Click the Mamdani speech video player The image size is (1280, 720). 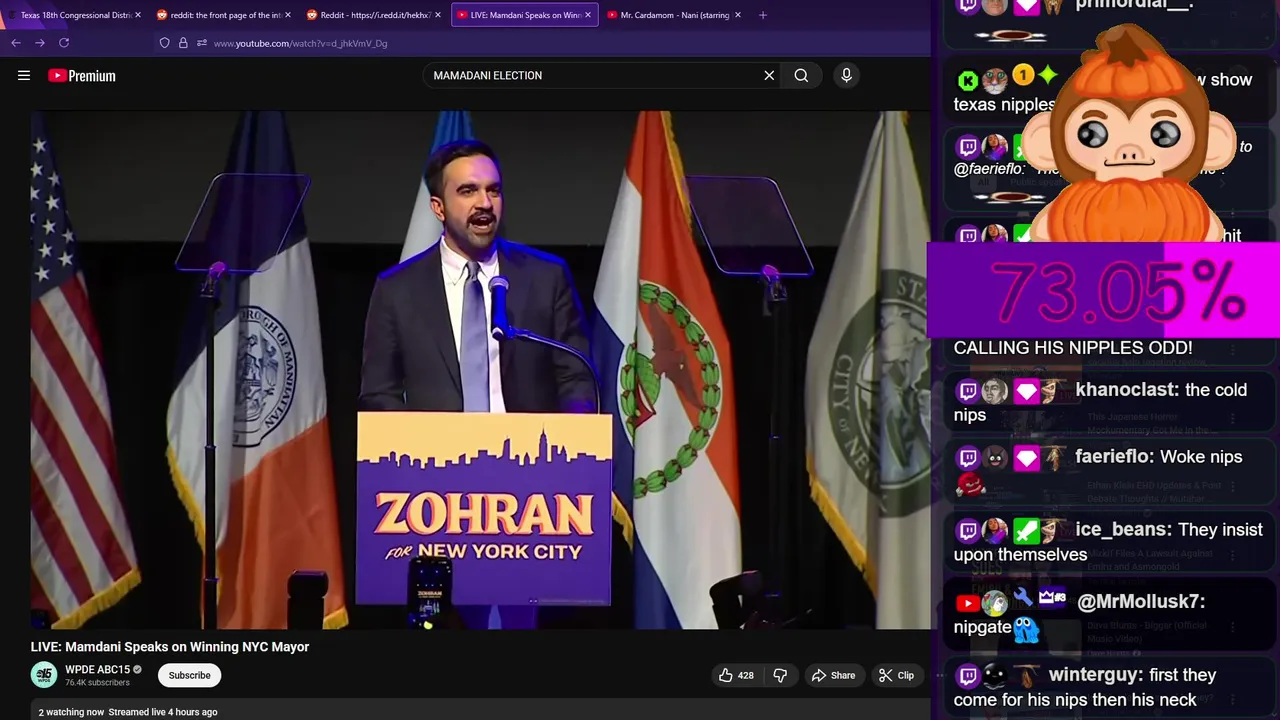coord(480,370)
